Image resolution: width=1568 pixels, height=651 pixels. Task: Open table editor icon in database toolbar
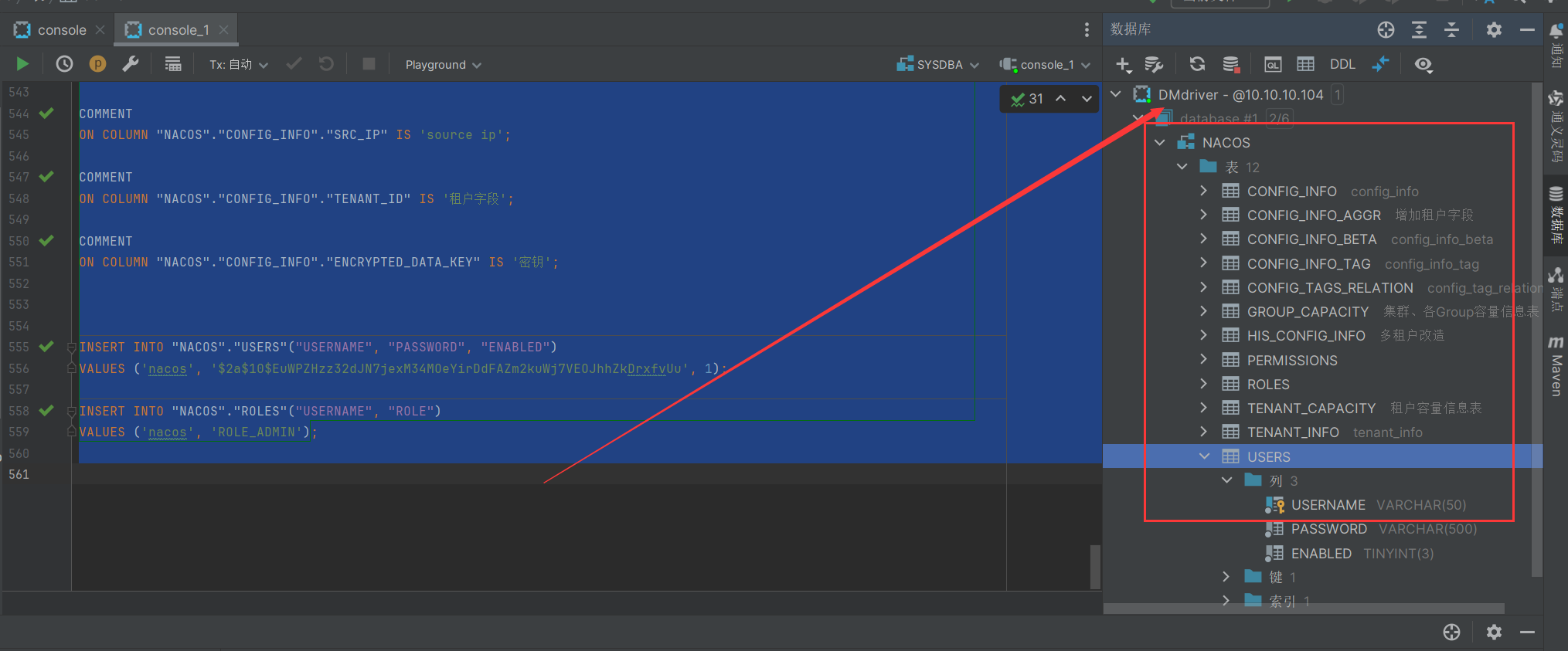coord(1305,64)
